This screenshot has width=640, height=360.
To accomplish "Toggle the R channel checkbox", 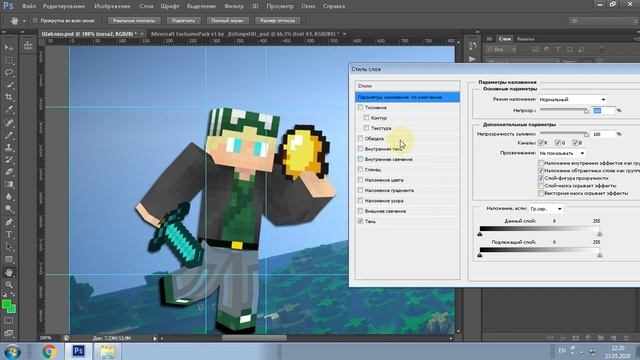I will tap(541, 143).
